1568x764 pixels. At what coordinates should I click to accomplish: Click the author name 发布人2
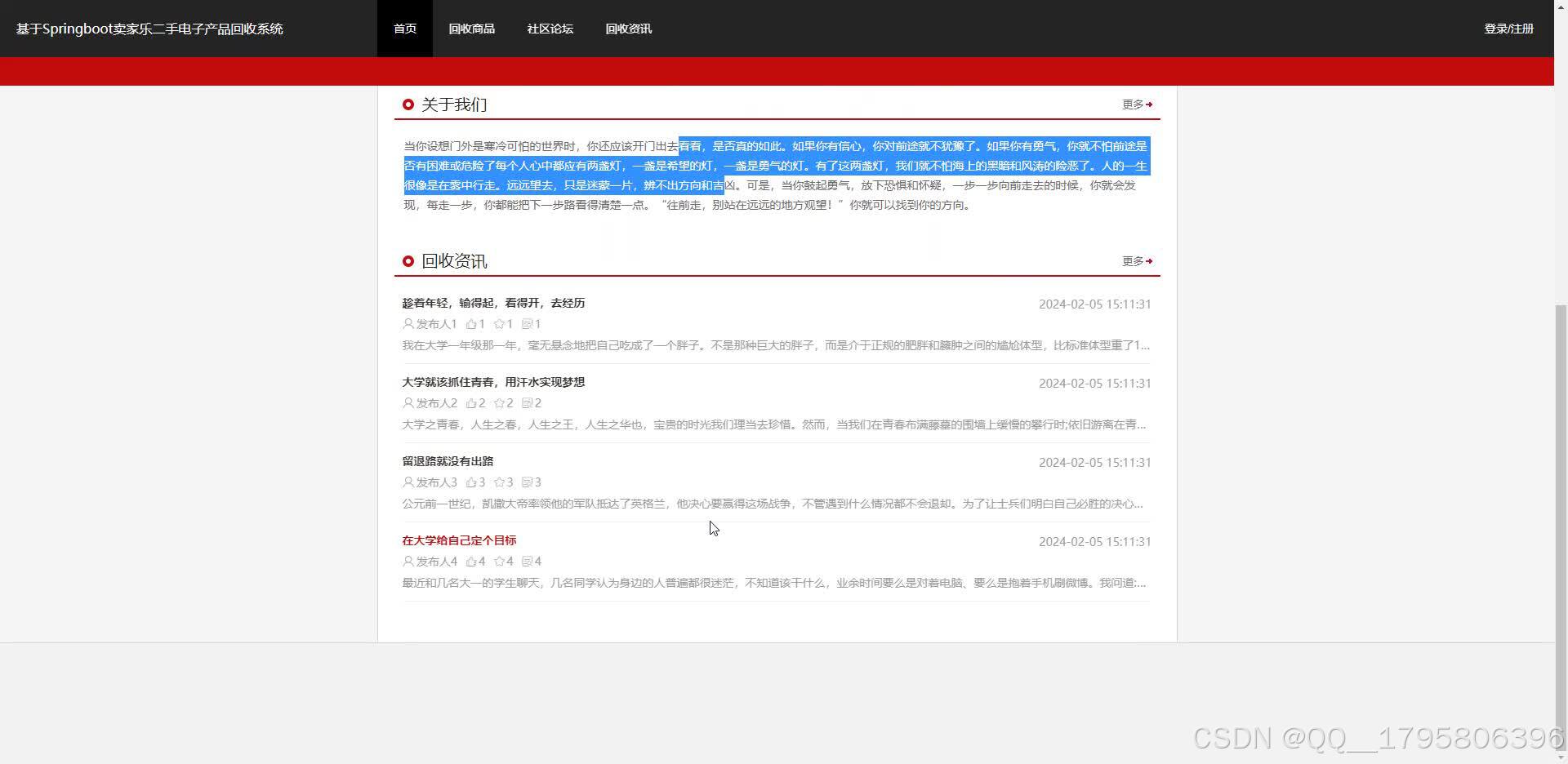click(x=437, y=403)
